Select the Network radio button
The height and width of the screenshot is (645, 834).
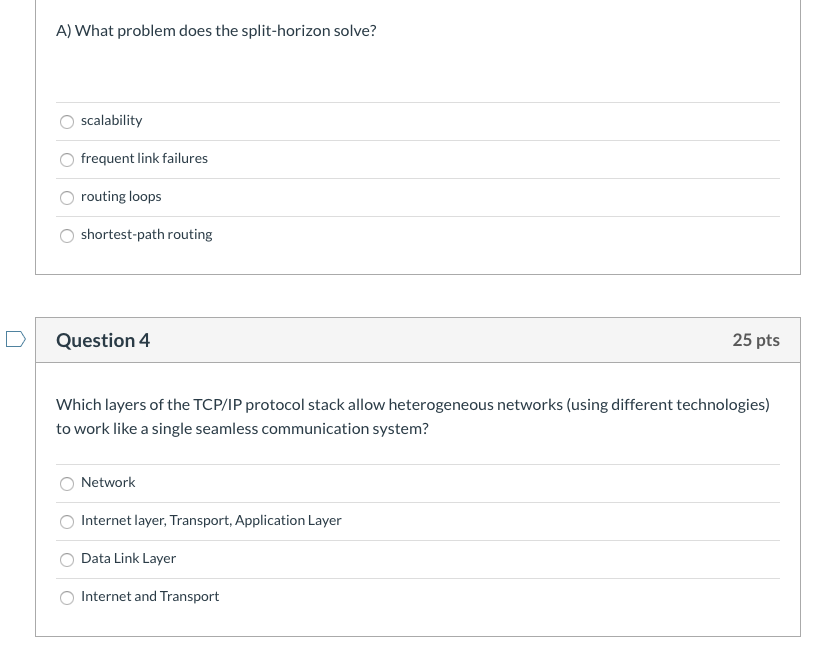pyautogui.click(x=66, y=483)
